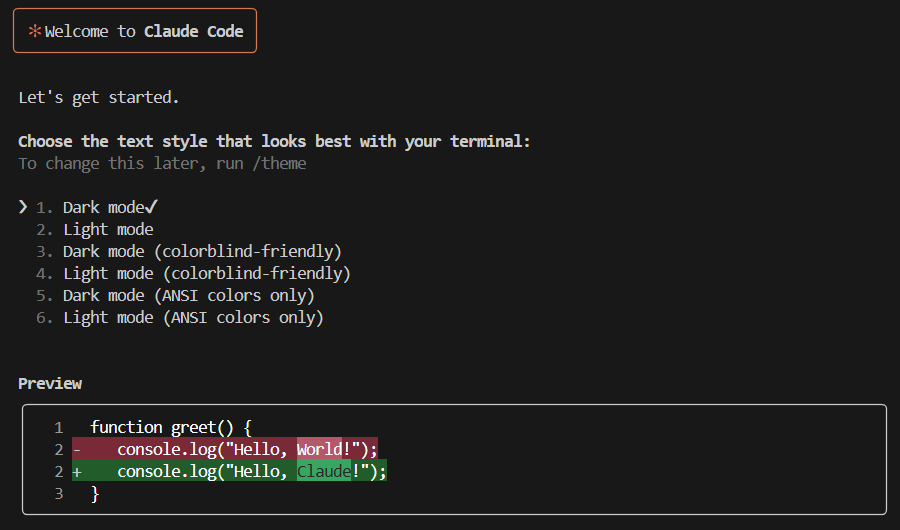Click the orange asterisk Claude logo
Screen dimensions: 900x530
[x=35, y=31]
